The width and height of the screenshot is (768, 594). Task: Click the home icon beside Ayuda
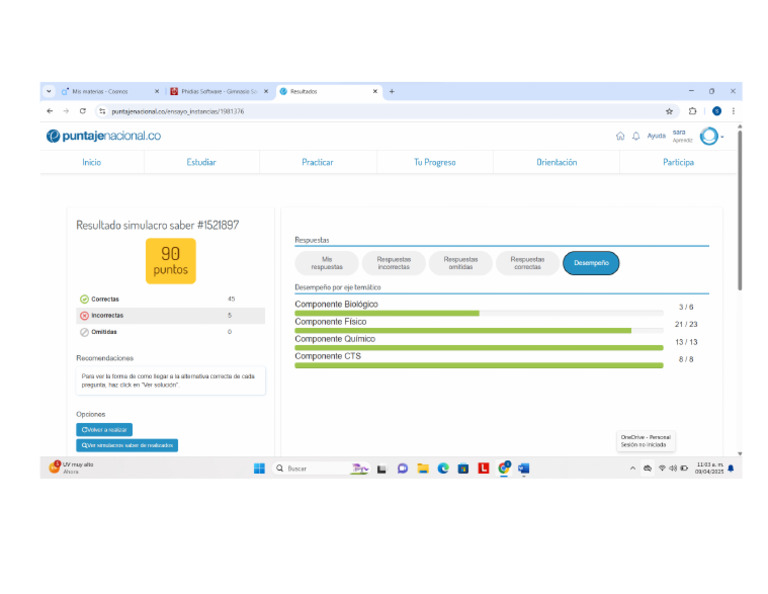(x=620, y=136)
